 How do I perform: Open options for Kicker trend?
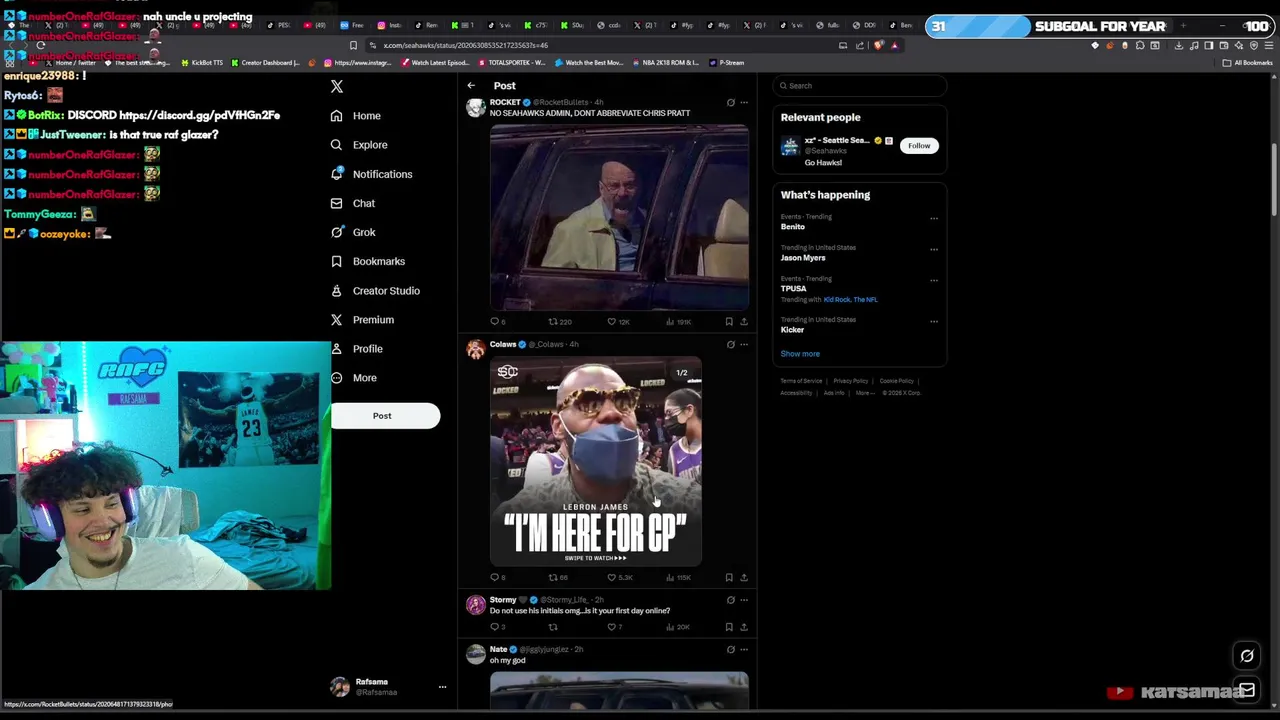click(x=934, y=321)
